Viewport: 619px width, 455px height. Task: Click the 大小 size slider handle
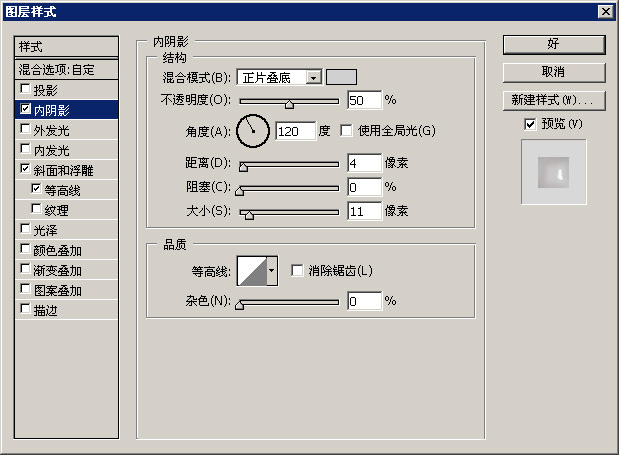(x=249, y=215)
